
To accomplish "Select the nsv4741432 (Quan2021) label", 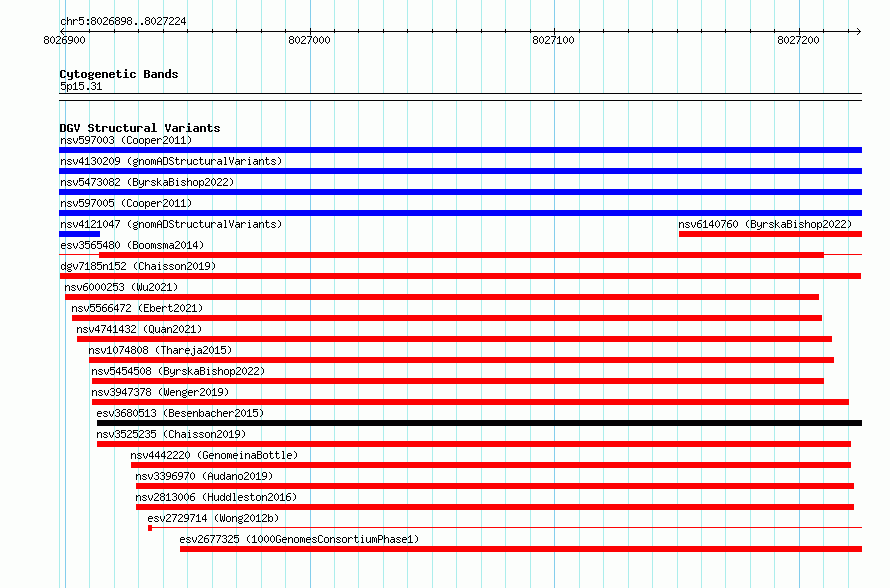I will pos(139,329).
